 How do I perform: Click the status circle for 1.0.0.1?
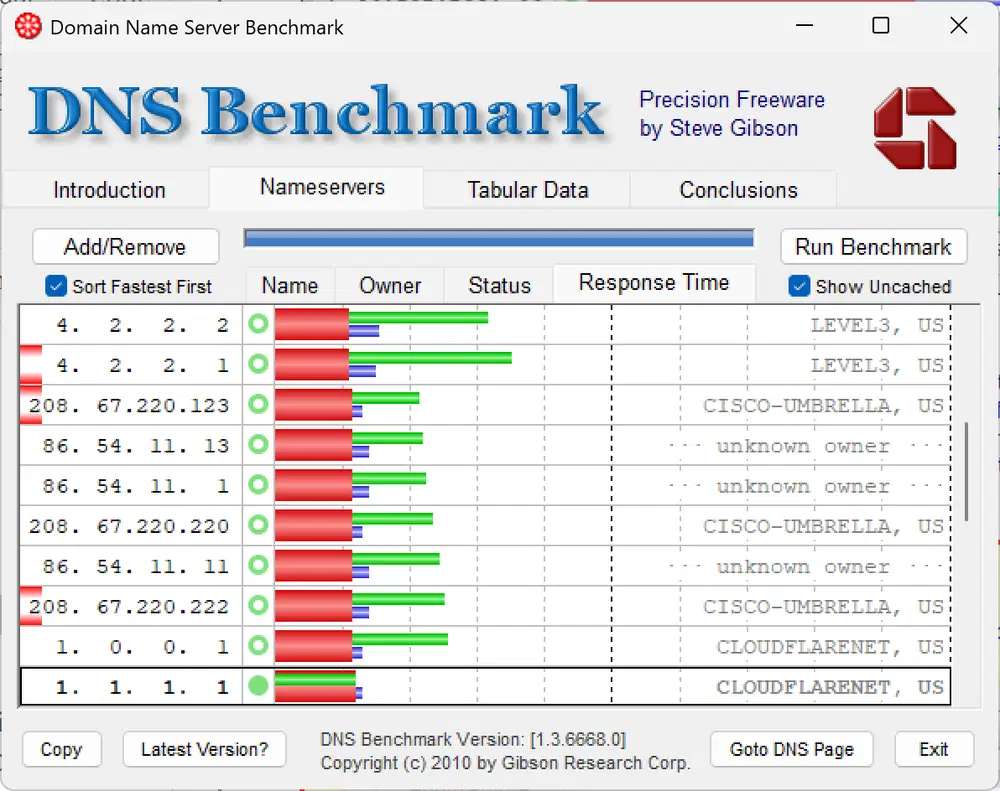click(x=258, y=646)
